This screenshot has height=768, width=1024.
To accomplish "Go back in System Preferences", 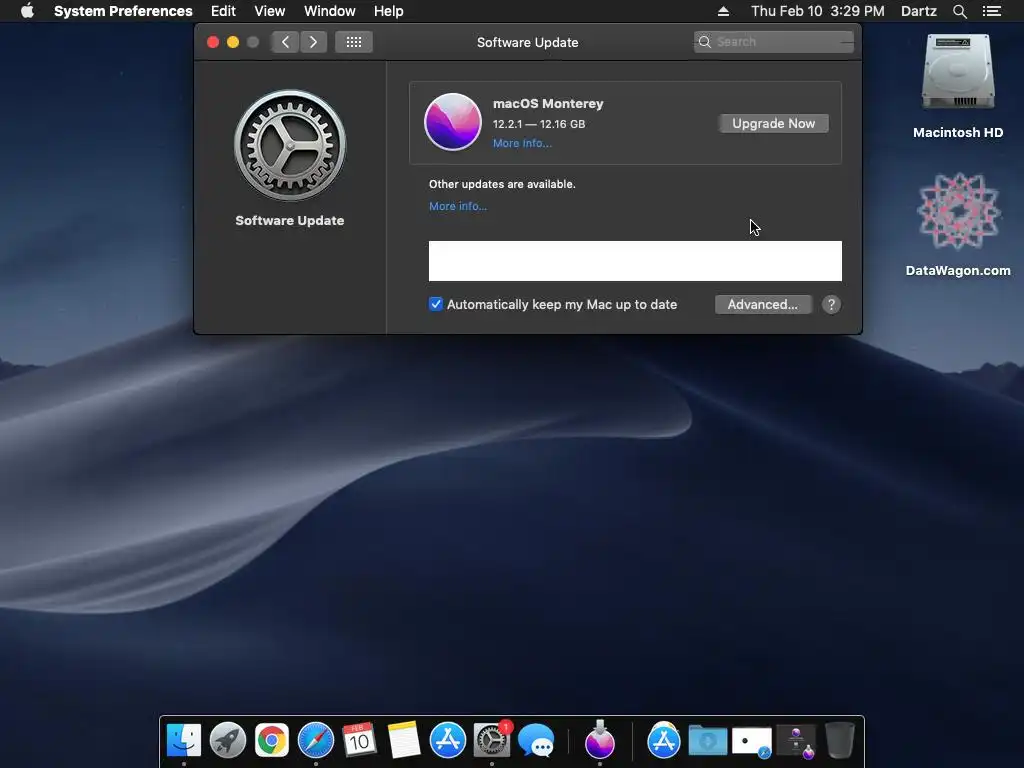I will tap(285, 42).
